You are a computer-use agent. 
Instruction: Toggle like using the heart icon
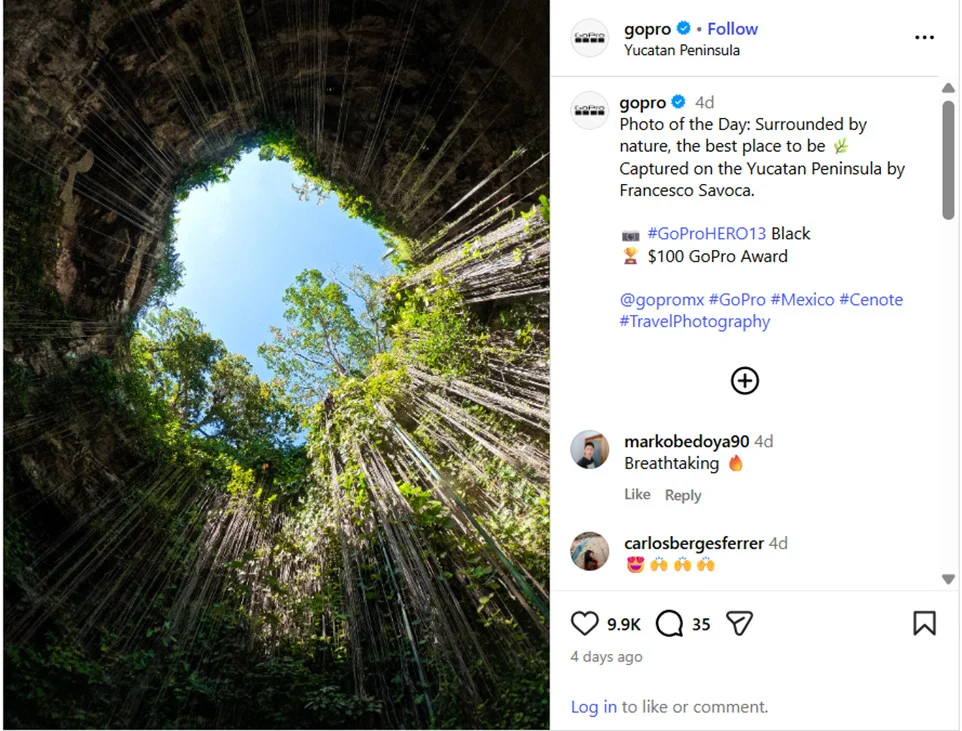coord(584,622)
